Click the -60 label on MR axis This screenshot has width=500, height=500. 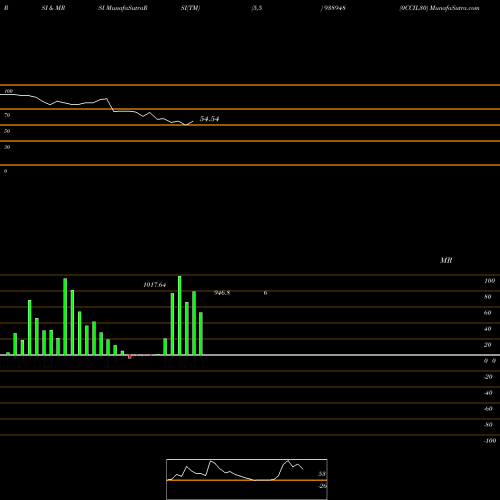point(488,409)
